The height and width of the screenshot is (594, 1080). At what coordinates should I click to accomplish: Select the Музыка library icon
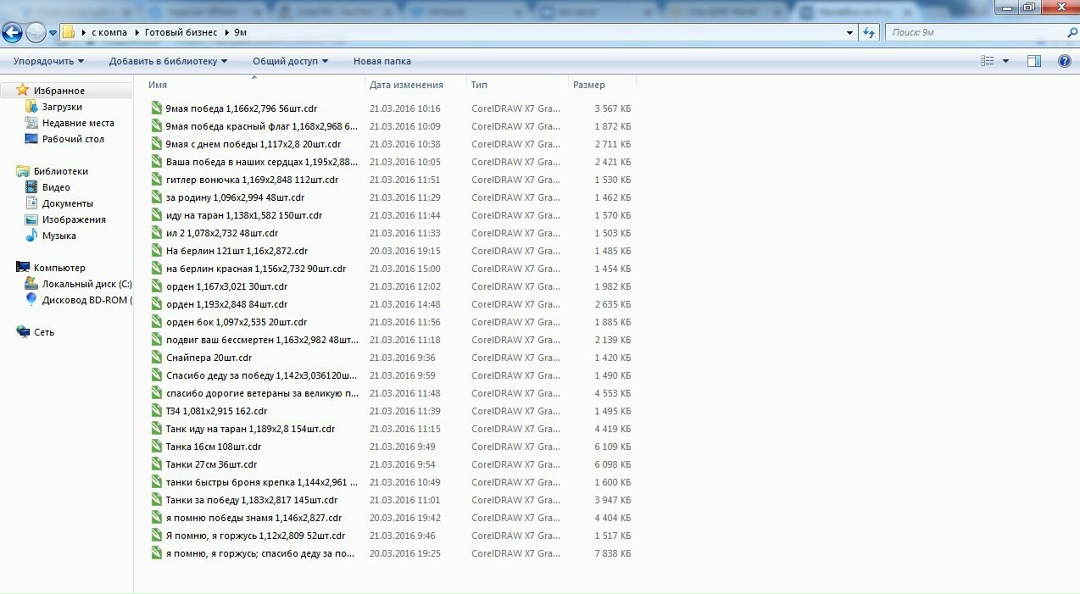[x=32, y=236]
